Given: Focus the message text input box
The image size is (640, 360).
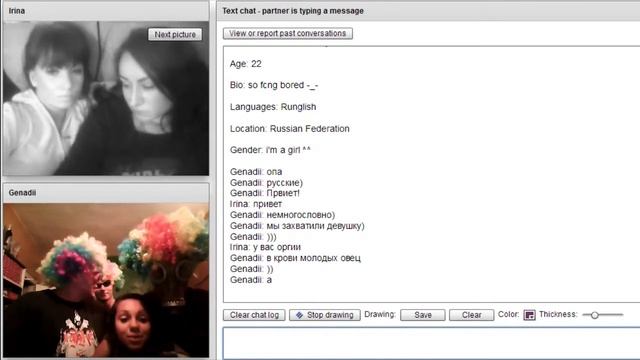Looking at the screenshot, I should [x=431, y=343].
